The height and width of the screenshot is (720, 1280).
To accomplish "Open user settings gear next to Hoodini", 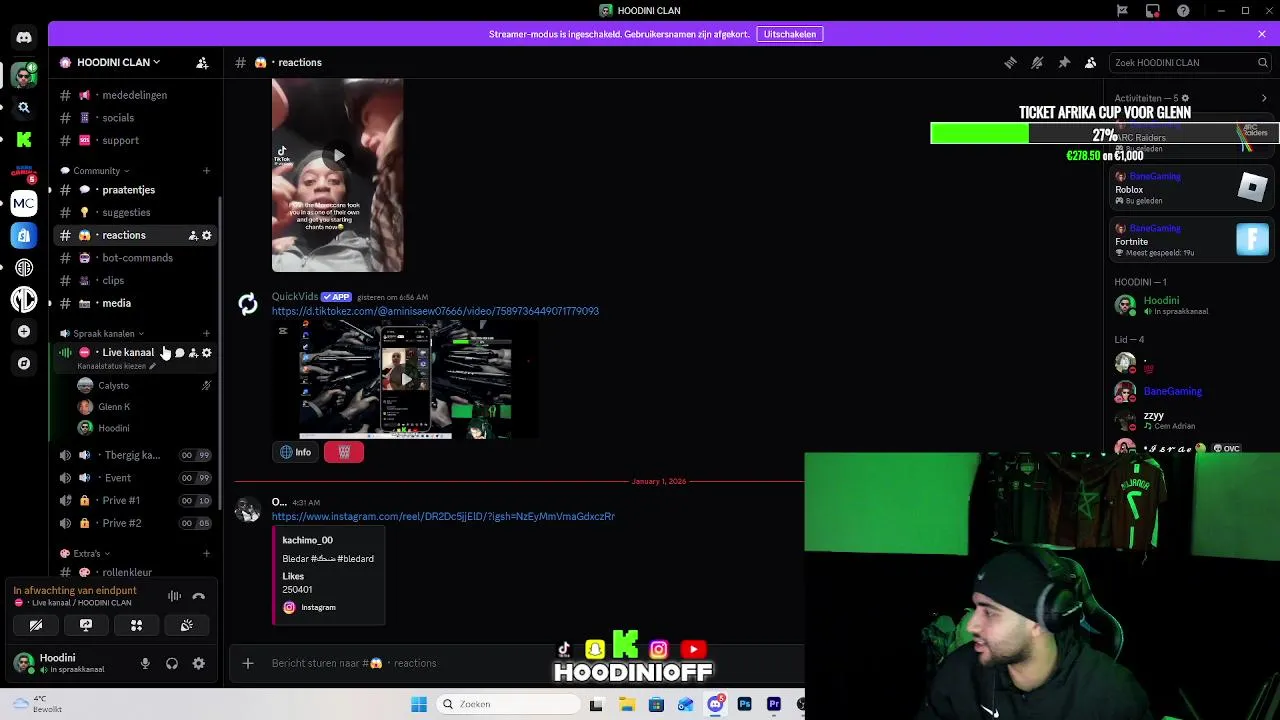I will tap(198, 663).
